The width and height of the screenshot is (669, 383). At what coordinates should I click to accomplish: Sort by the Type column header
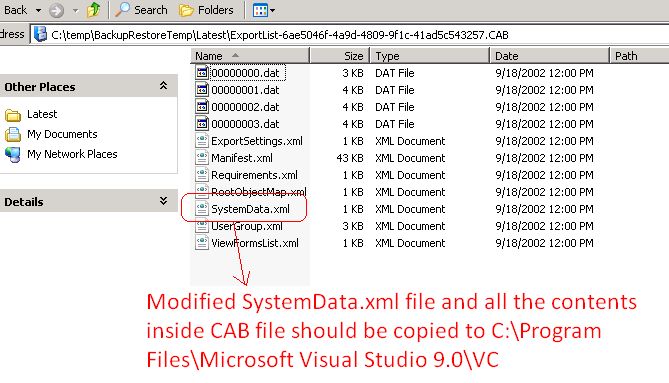[430, 56]
